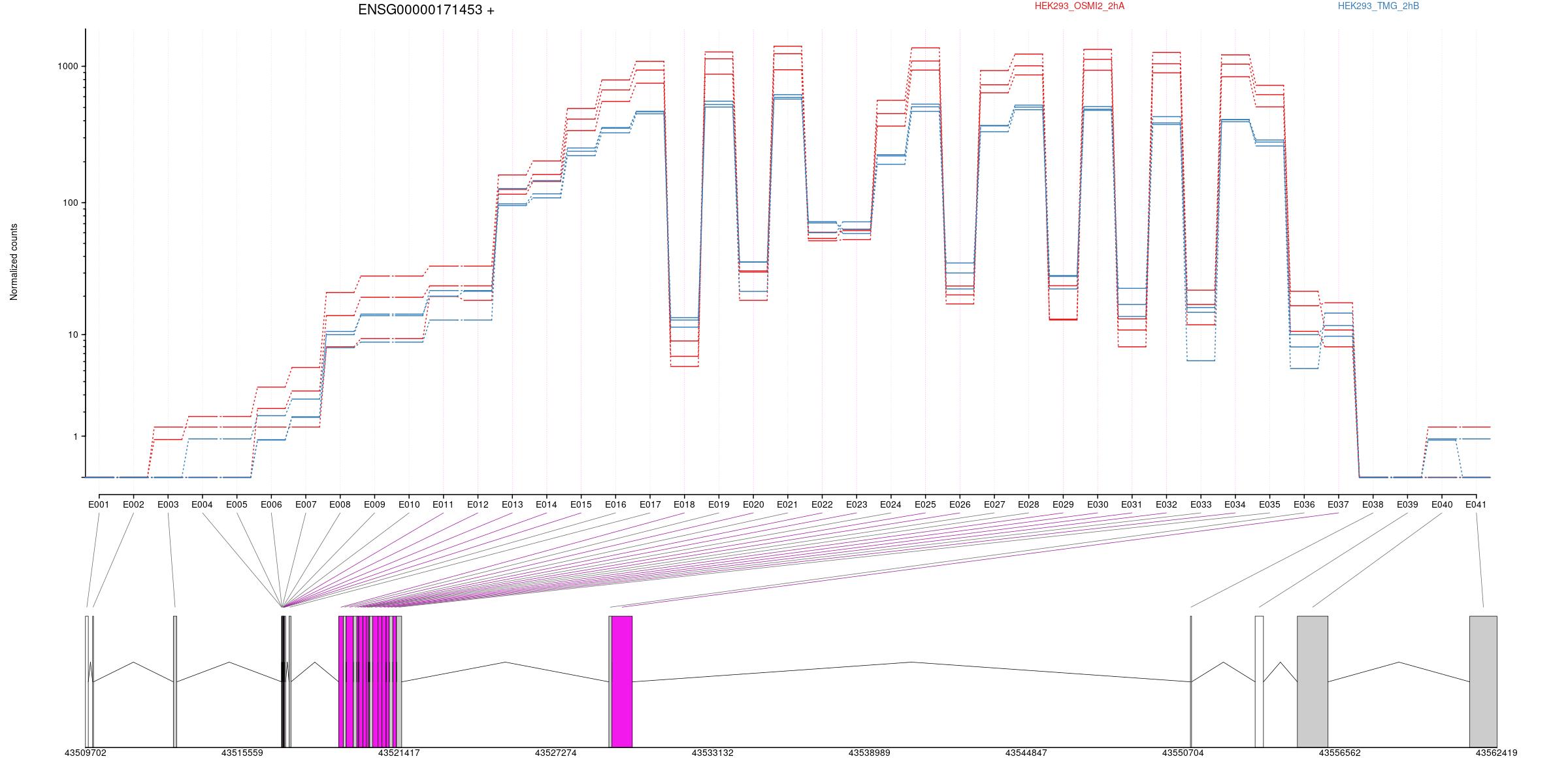Viewport: 1568px width, 784px height.
Task: Click exon label E003
Action: pyautogui.click(x=168, y=504)
